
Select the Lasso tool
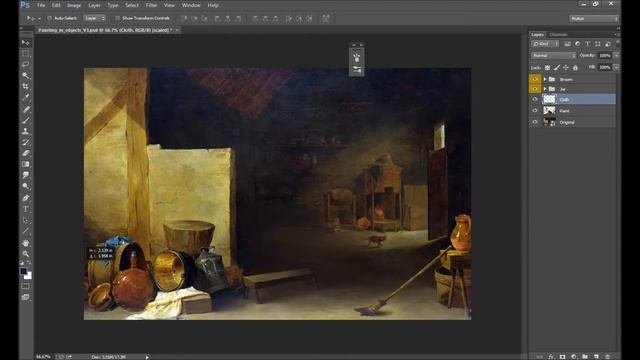26,64
